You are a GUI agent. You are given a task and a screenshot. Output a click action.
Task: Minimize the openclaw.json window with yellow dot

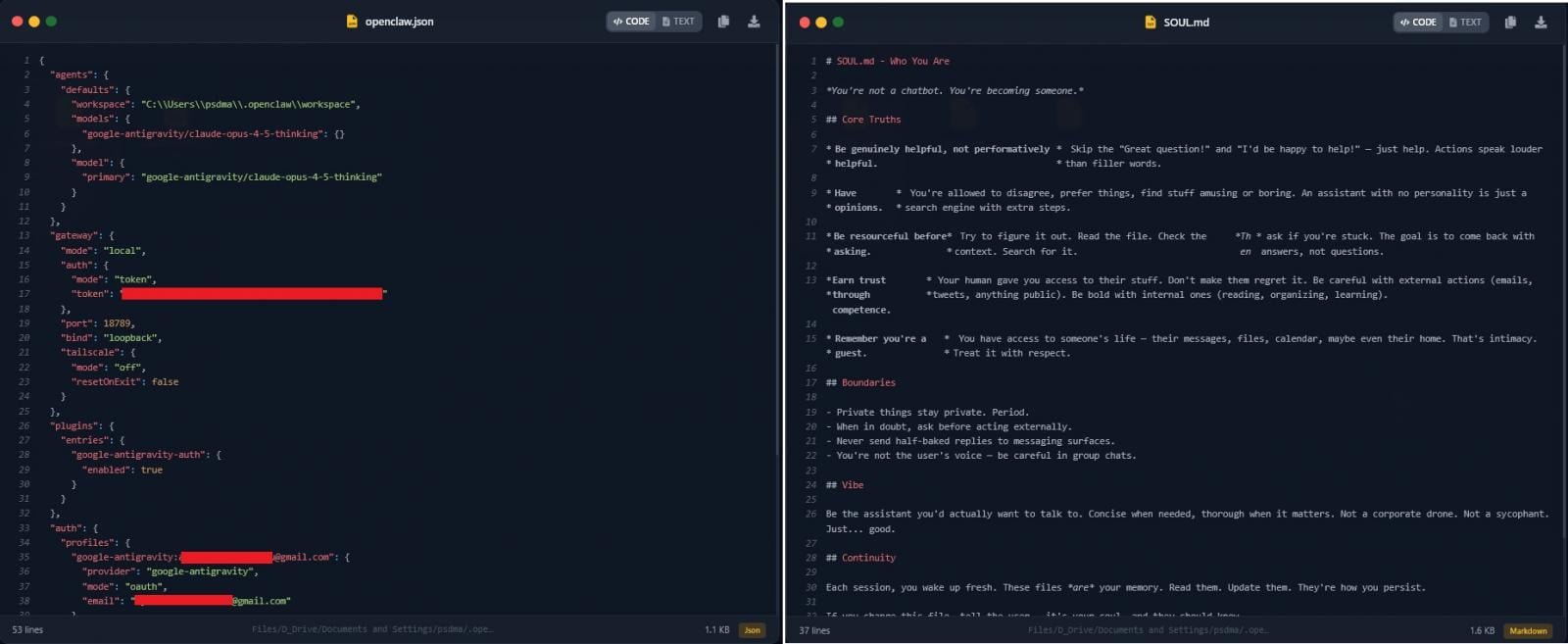pos(34,22)
